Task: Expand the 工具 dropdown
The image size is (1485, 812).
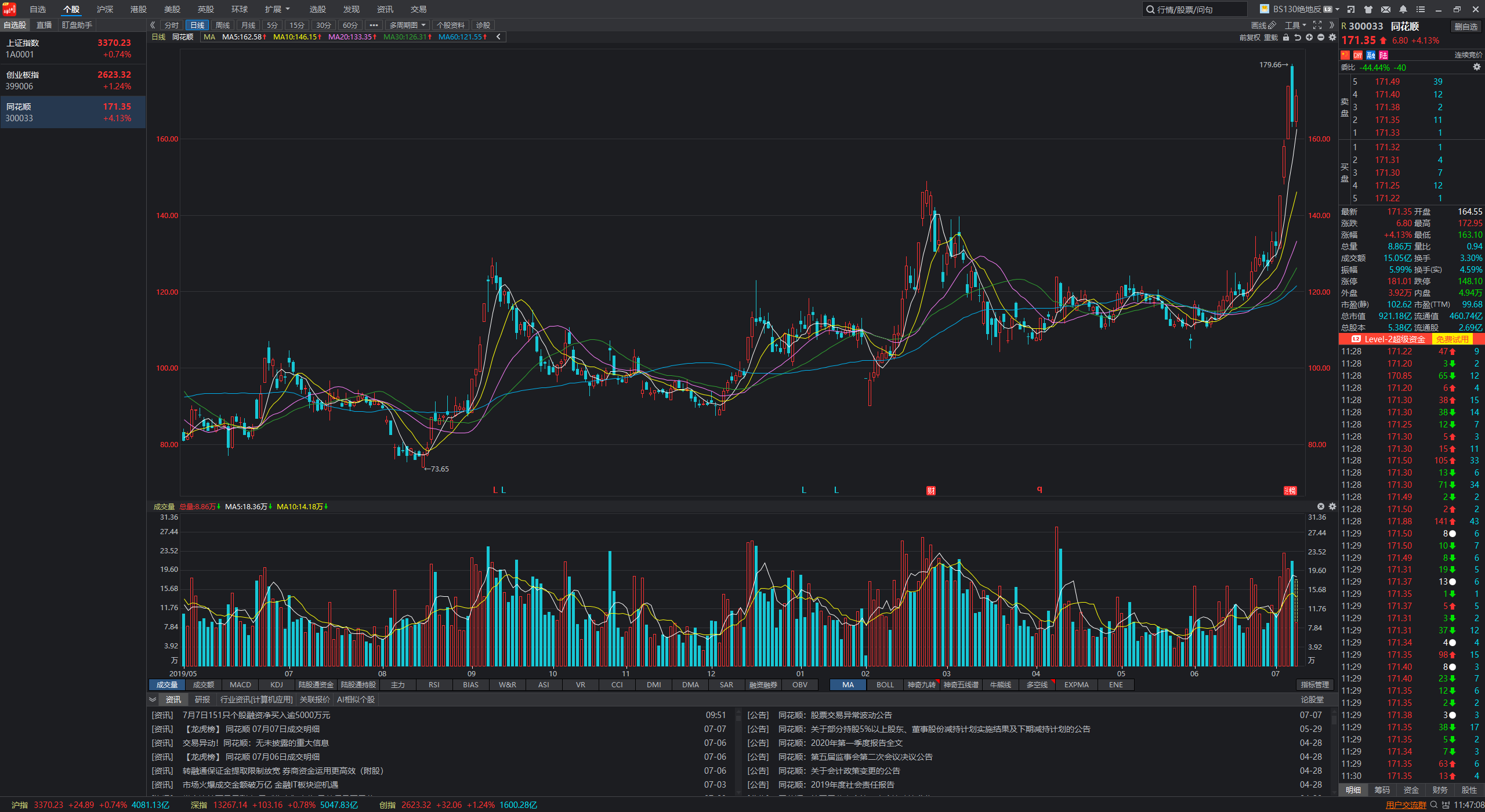Action: [x=1295, y=26]
